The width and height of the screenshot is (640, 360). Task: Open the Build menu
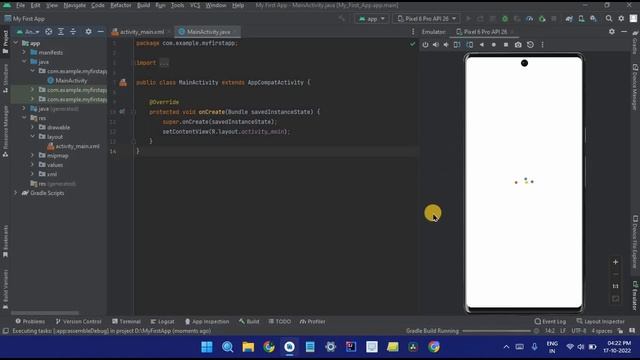143,5
